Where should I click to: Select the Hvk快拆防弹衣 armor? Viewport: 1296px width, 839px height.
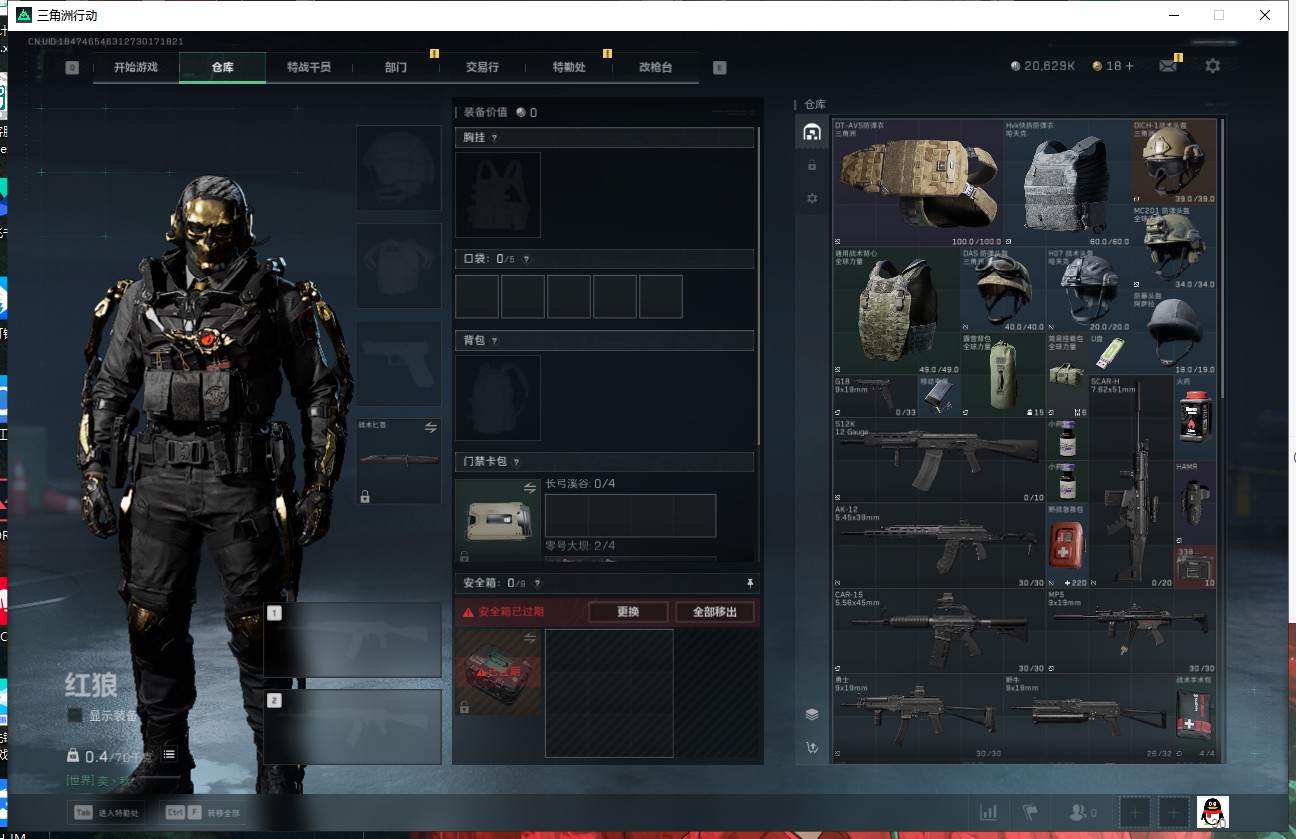[x=1067, y=183]
